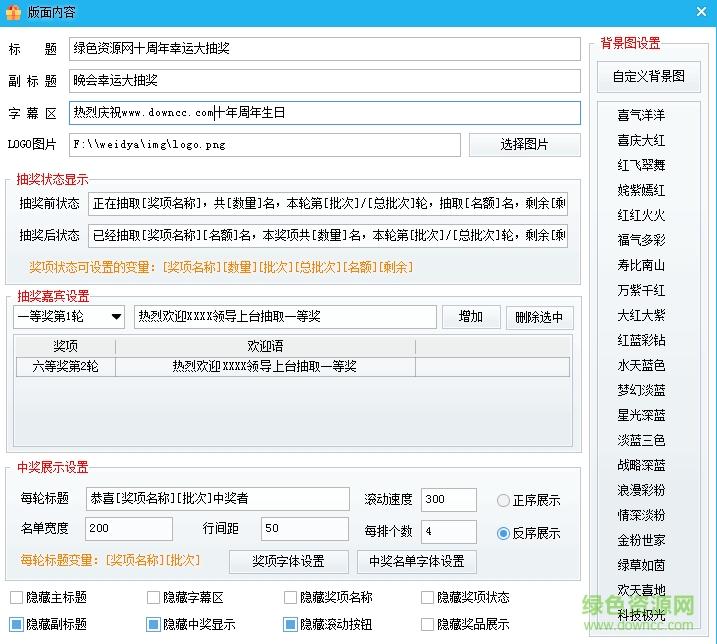Click into the 副标题 text field
This screenshot has height=644, width=717.
[325, 80]
